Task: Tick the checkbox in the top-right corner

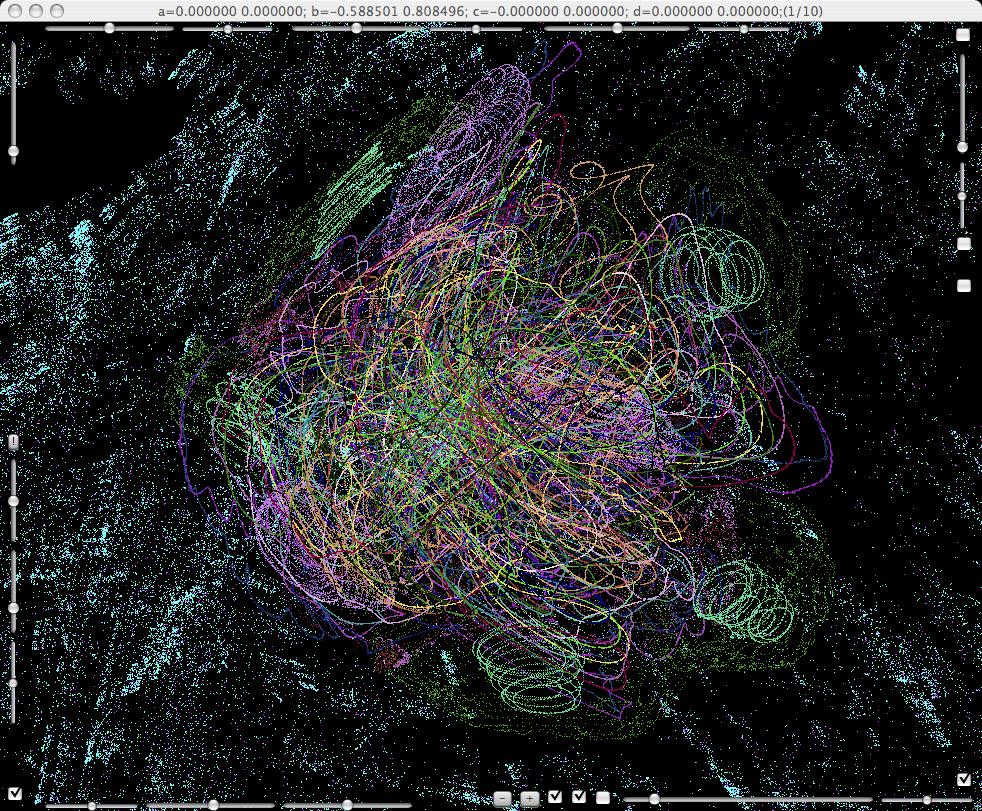Action: tap(963, 35)
